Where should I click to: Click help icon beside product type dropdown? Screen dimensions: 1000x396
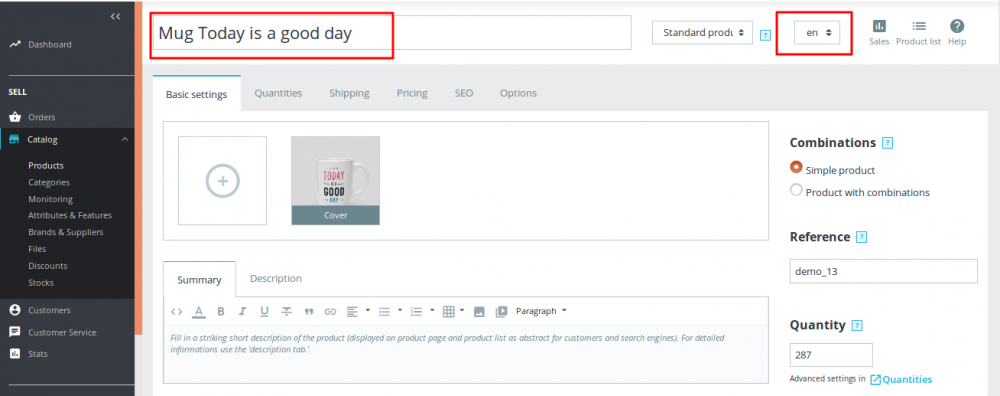point(765,36)
